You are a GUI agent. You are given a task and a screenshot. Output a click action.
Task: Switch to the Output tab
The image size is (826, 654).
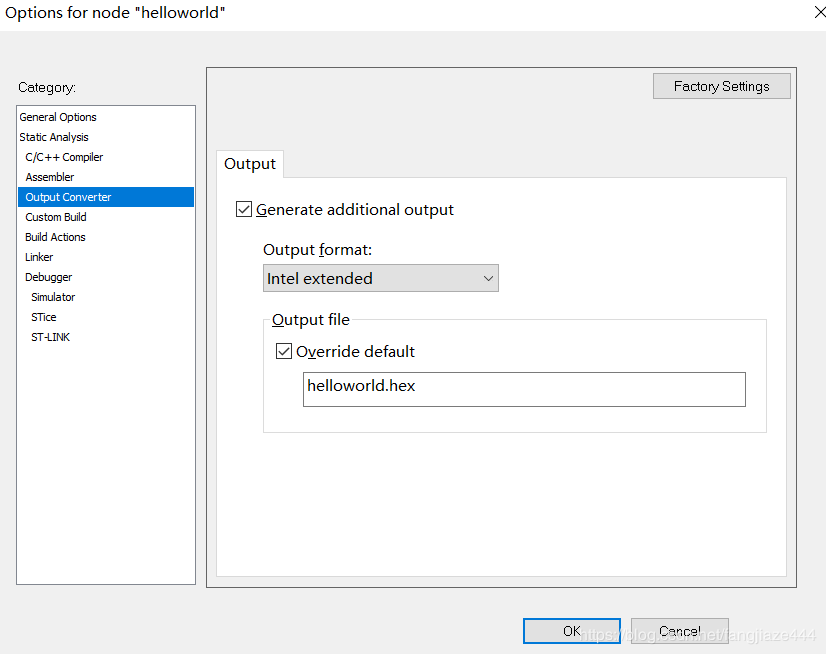pos(250,164)
